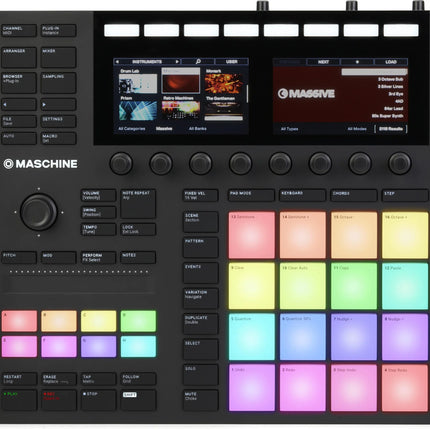The width and height of the screenshot is (430, 430).
Task: Switch to PAD MODE
Action: click(251, 195)
